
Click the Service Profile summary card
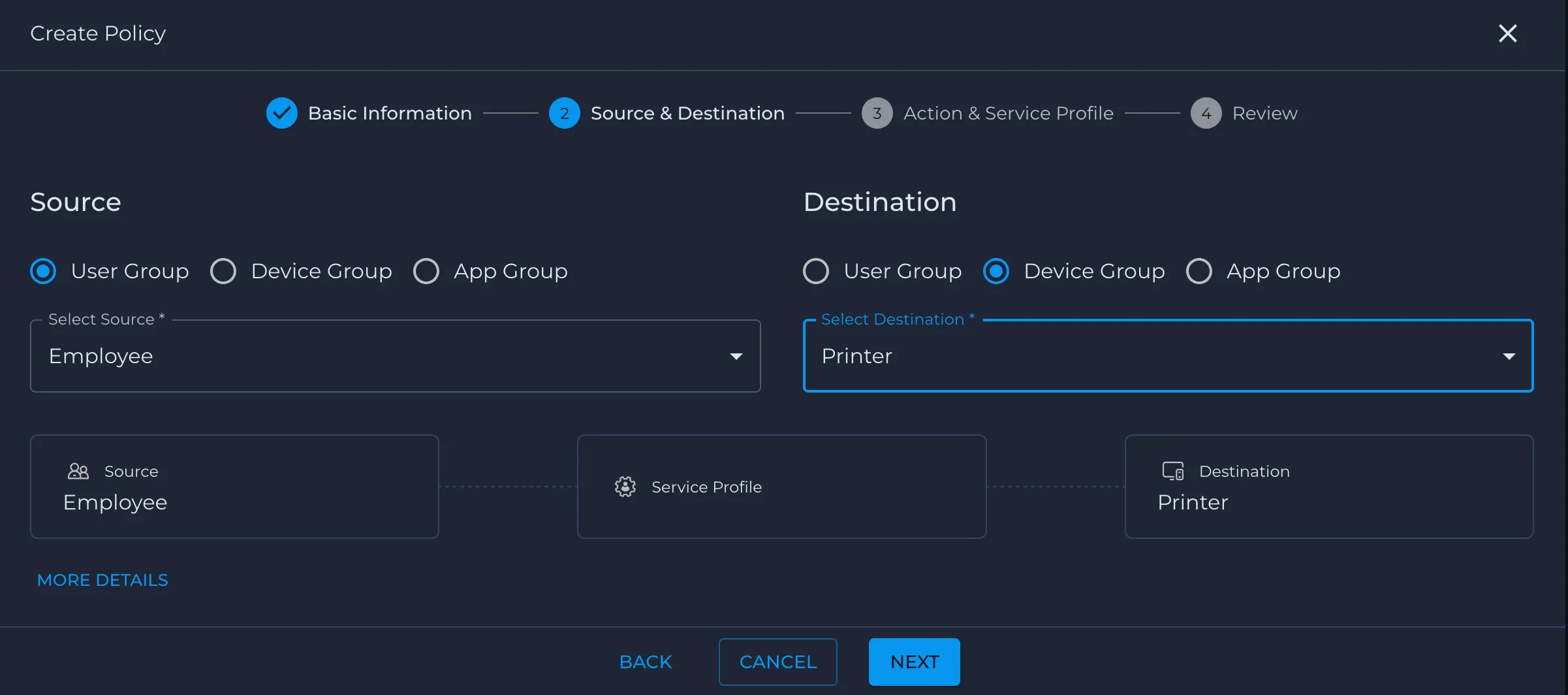[x=782, y=487]
